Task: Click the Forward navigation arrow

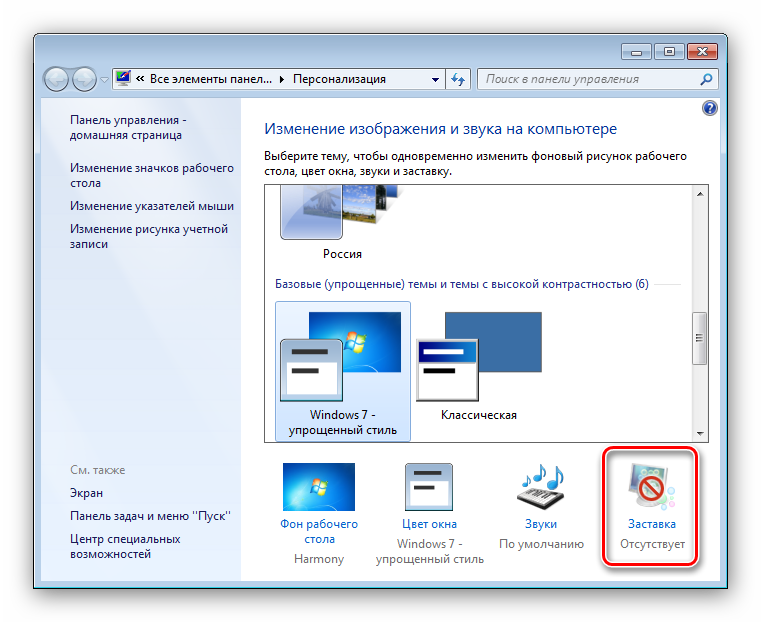Action: pyautogui.click(x=84, y=79)
